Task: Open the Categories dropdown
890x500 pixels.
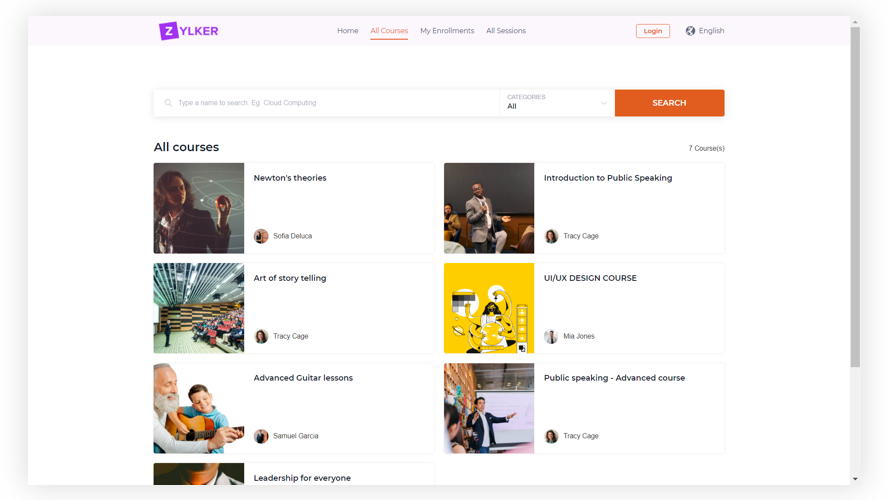Action: click(557, 103)
